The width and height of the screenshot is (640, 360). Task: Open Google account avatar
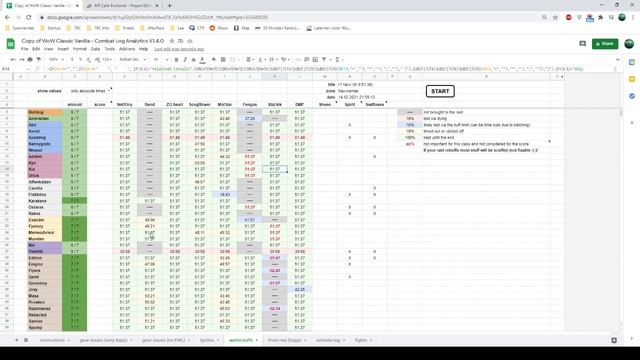pyautogui.click(x=629, y=44)
